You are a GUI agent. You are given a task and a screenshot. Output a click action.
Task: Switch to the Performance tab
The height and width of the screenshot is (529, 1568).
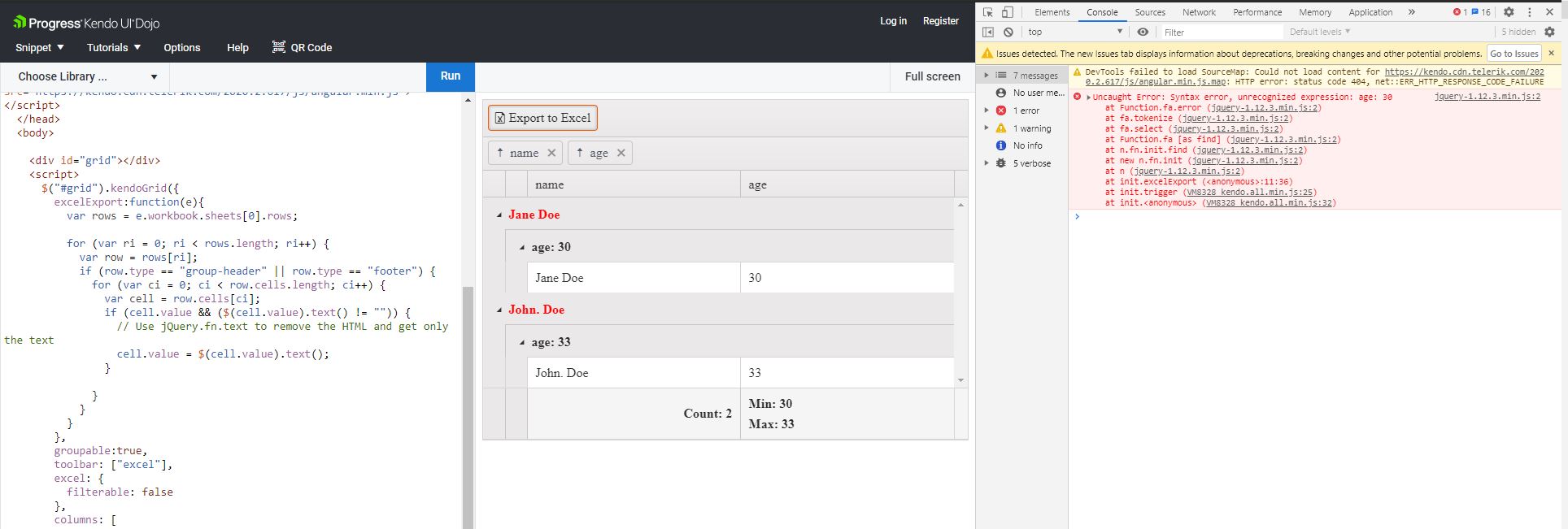click(x=1257, y=12)
